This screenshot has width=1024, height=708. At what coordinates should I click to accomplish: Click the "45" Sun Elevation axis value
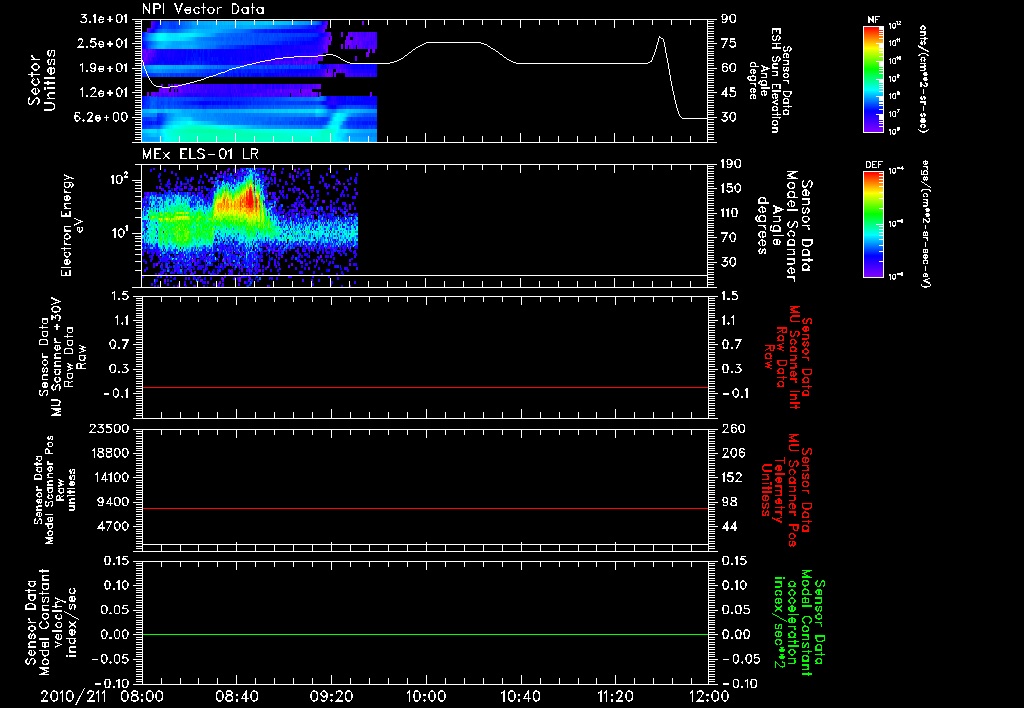pyautogui.click(x=729, y=93)
